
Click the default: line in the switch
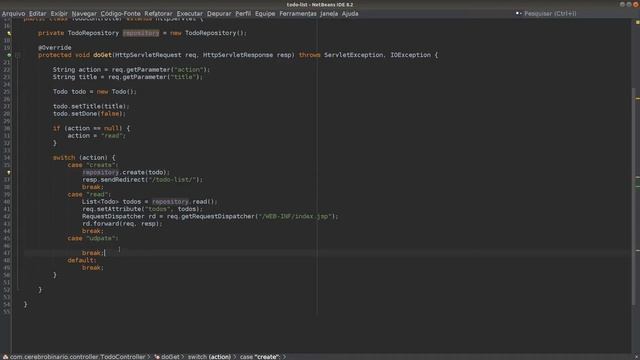tap(82, 261)
